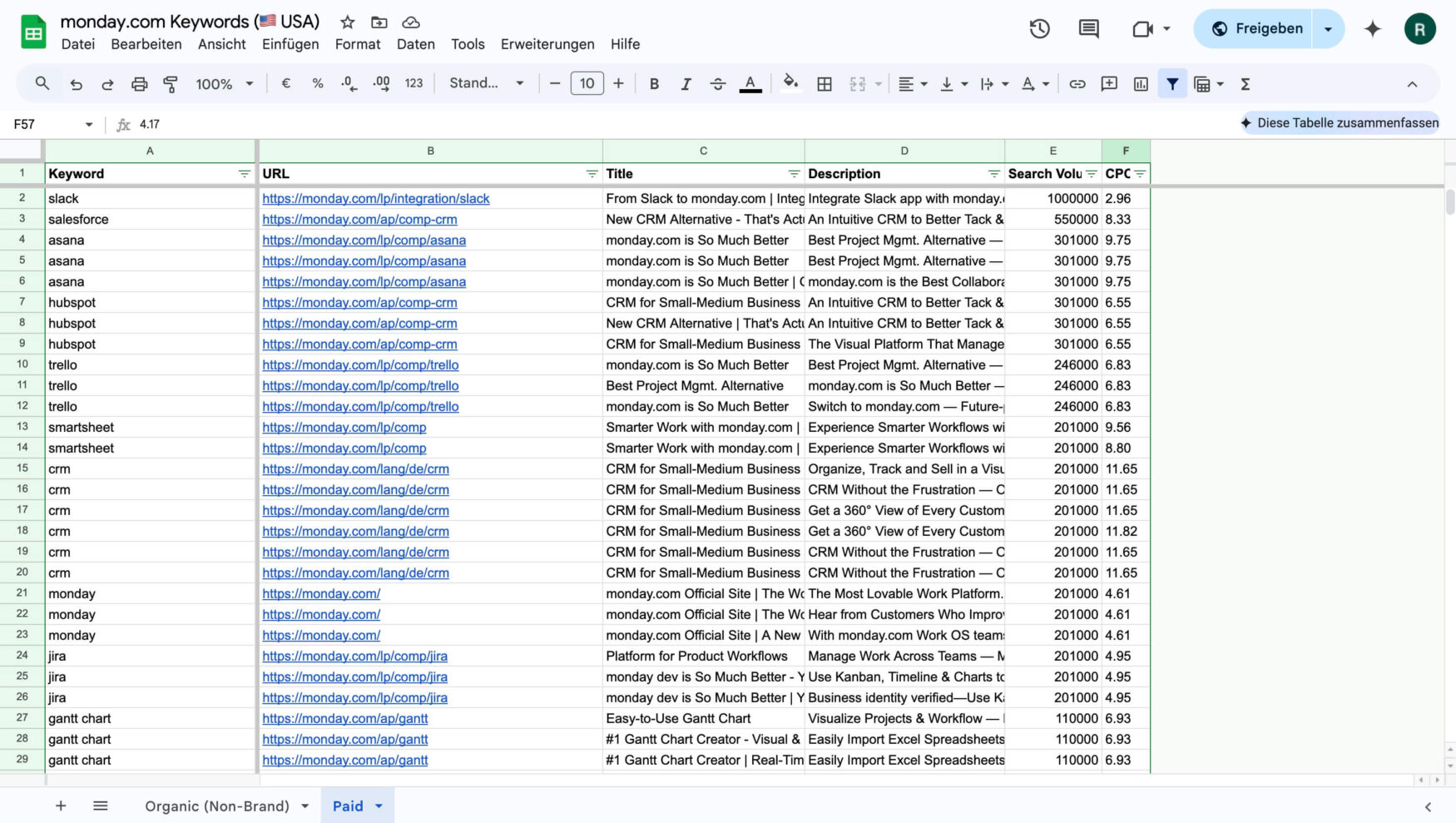The width and height of the screenshot is (1456, 823).
Task: Open Keyword column filter dropdown
Action: pyautogui.click(x=244, y=174)
